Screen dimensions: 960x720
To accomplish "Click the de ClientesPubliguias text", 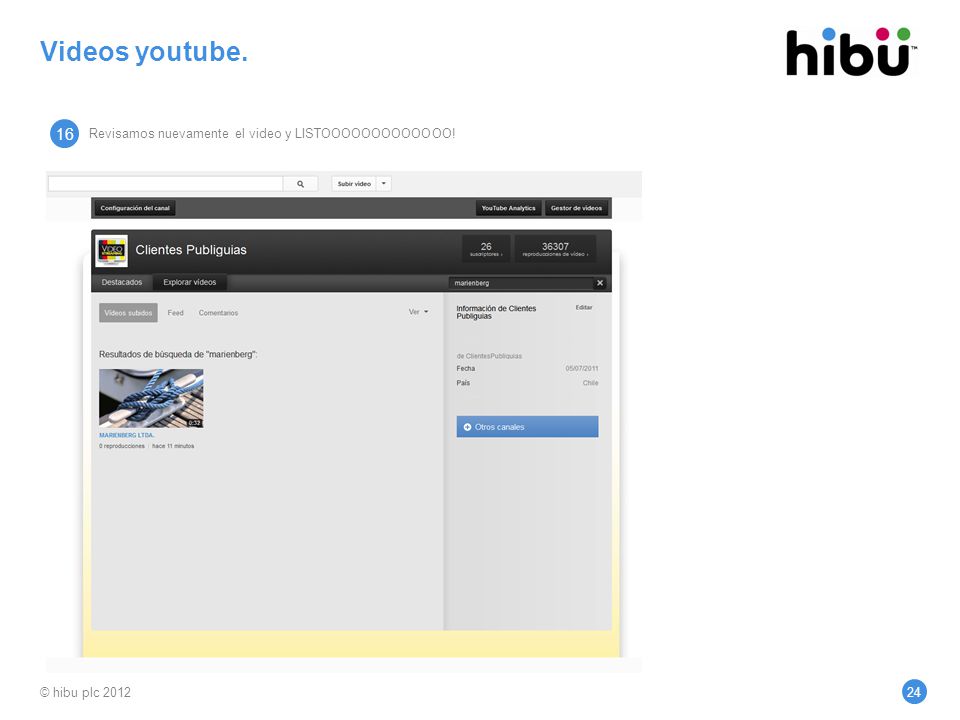I will tap(489, 356).
